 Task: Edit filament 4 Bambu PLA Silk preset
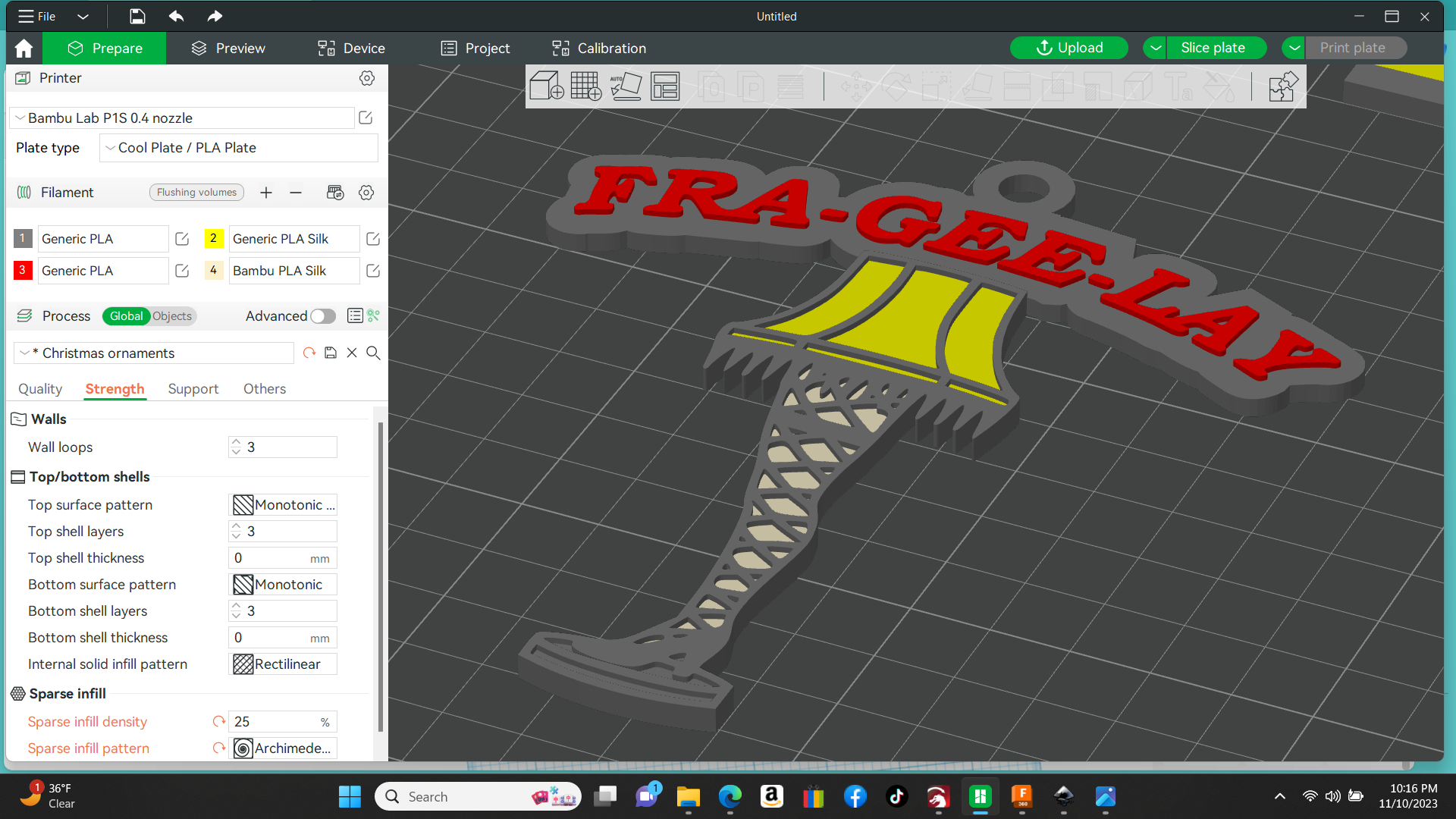tap(373, 271)
